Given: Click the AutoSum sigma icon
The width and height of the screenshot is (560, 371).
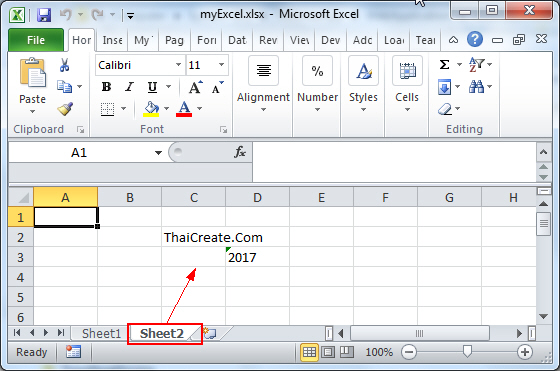Looking at the screenshot, I should coord(444,65).
